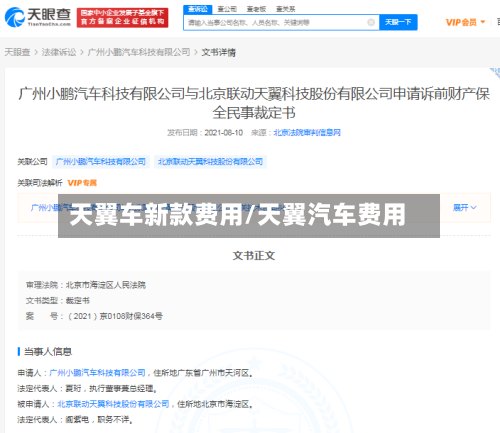Select the 查公司 search tab
The width and height of the screenshot is (500, 433).
point(227,9)
